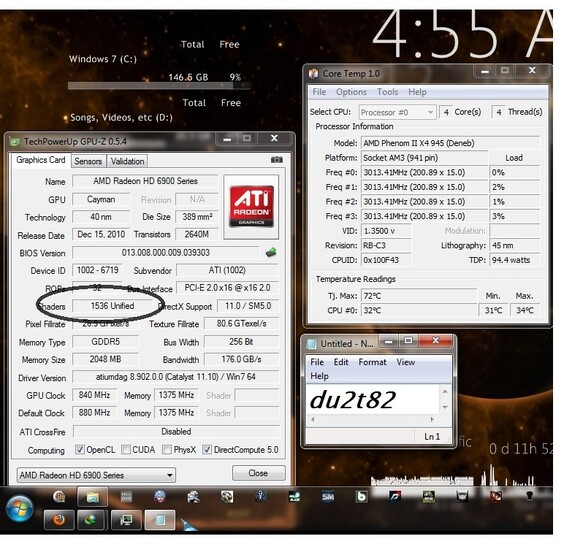Switch to the Sensors tab

(x=88, y=161)
